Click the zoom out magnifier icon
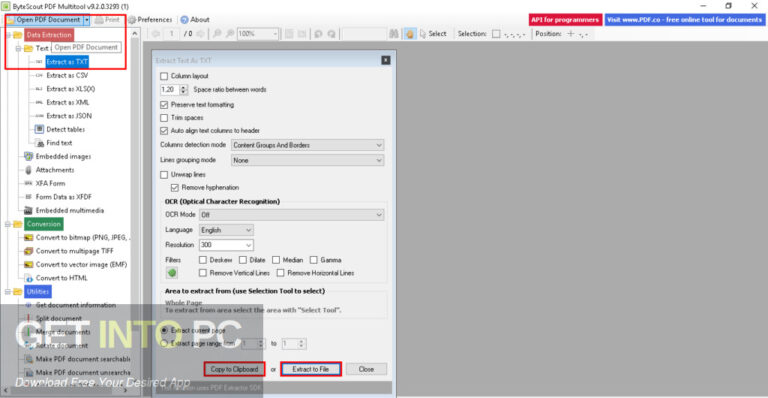The width and height of the screenshot is (768, 398). point(216,34)
